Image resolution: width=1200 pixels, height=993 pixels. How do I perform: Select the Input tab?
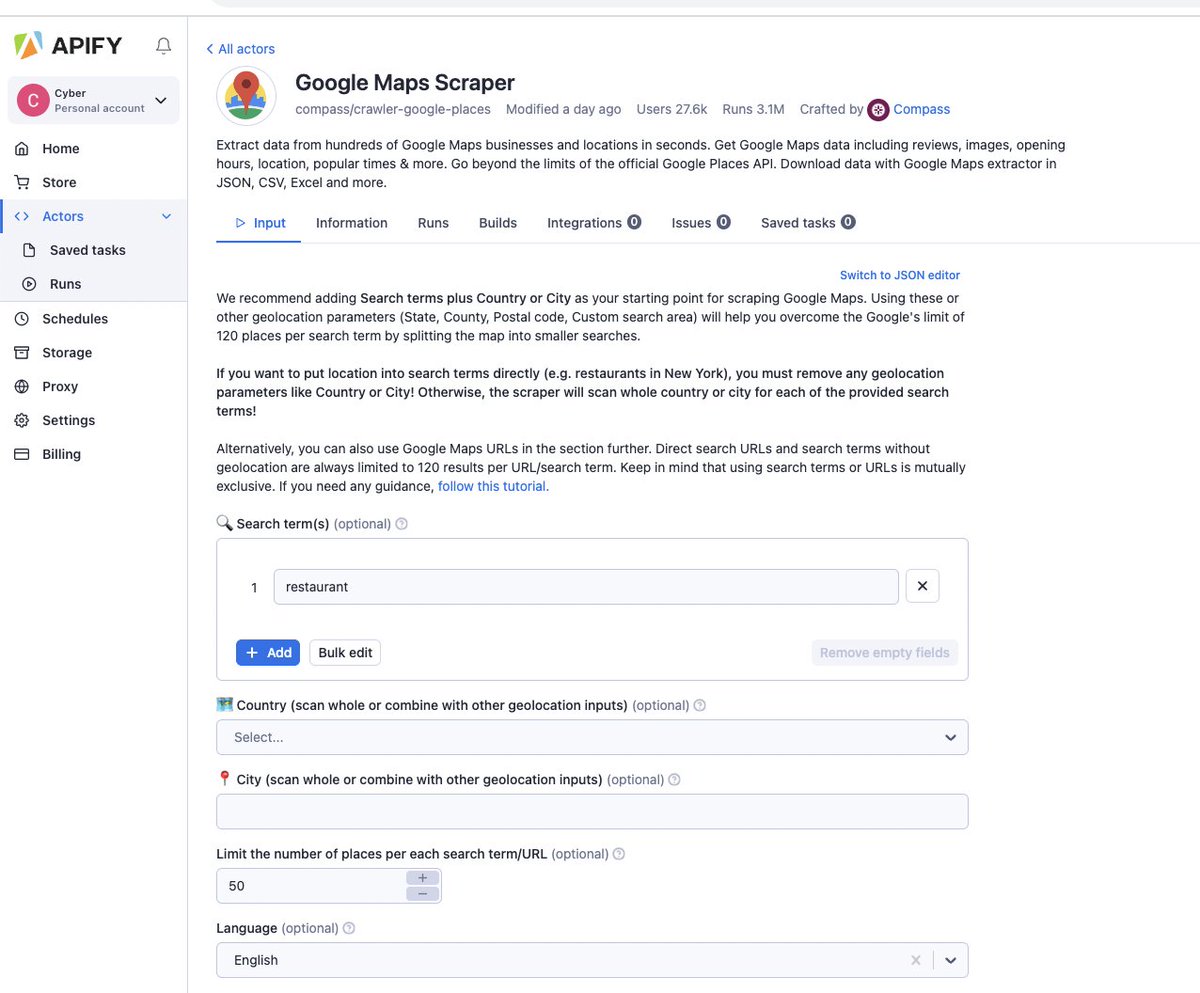[260, 223]
